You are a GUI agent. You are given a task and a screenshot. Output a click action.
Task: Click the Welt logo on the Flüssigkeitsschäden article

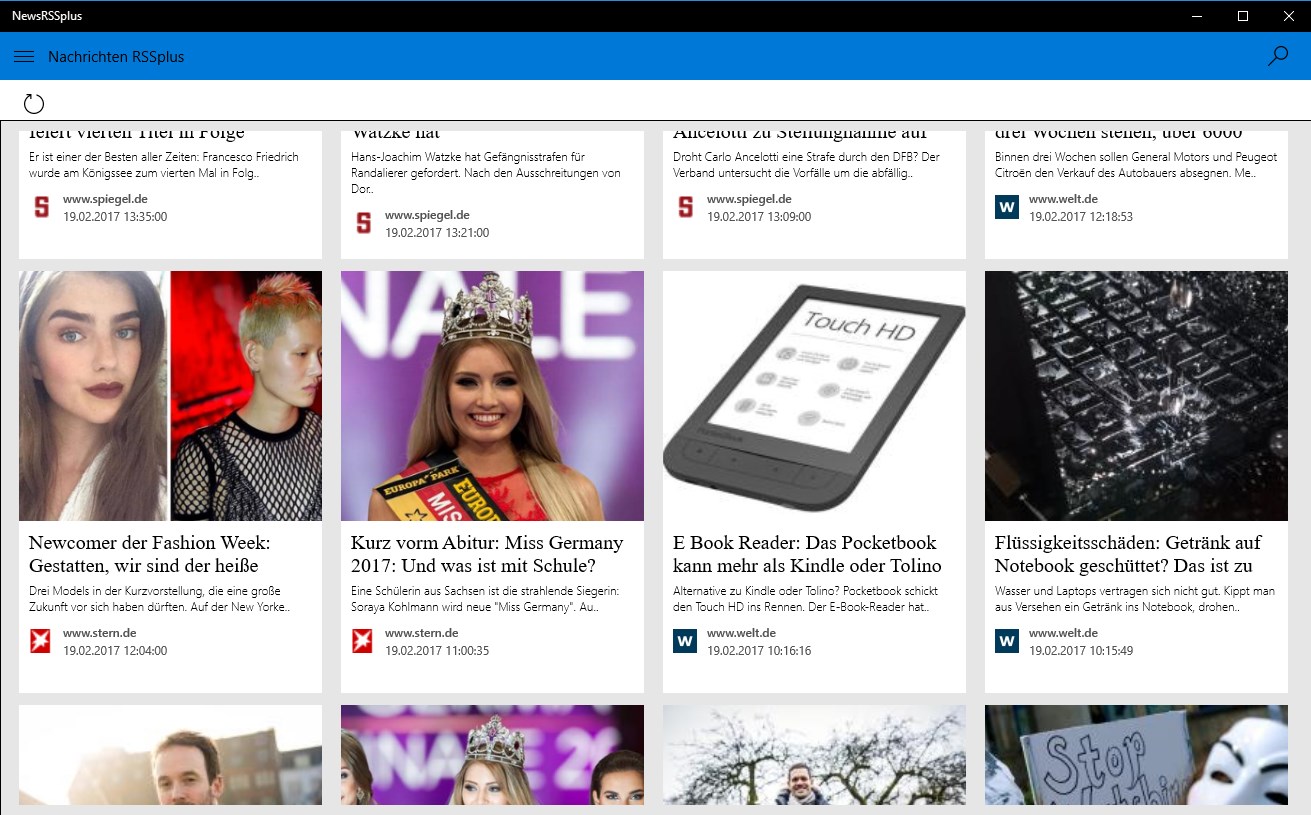pyautogui.click(x=1007, y=641)
